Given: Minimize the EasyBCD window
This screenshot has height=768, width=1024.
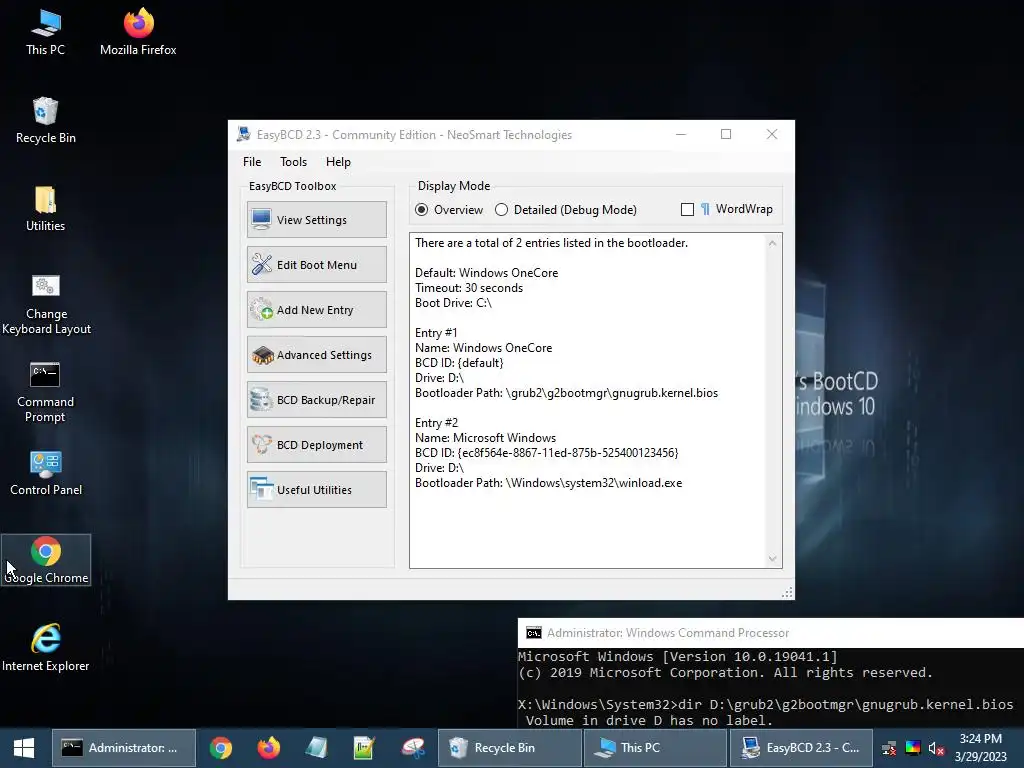Looking at the screenshot, I should pyautogui.click(x=680, y=135).
